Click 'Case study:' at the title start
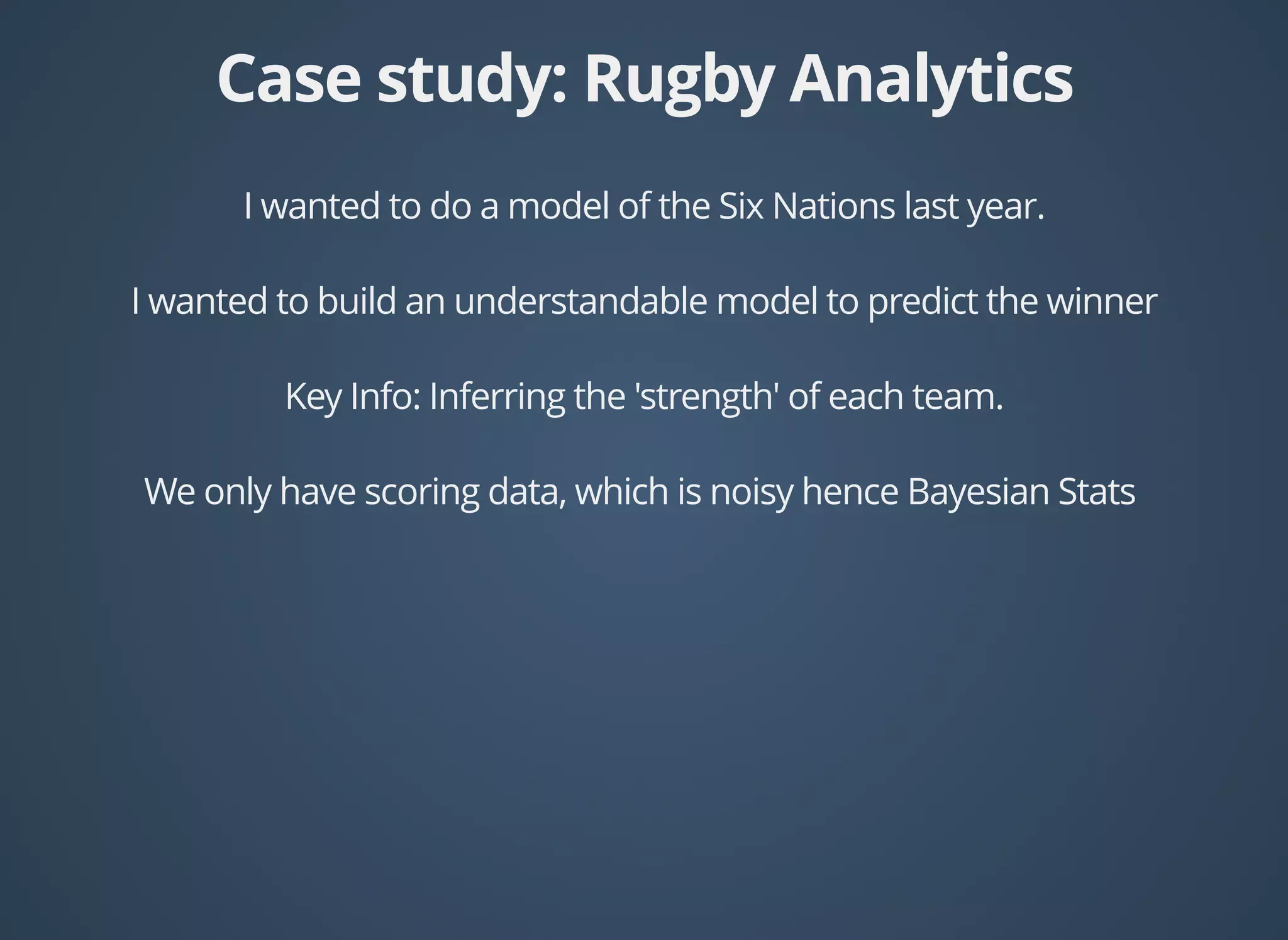 click(x=393, y=81)
